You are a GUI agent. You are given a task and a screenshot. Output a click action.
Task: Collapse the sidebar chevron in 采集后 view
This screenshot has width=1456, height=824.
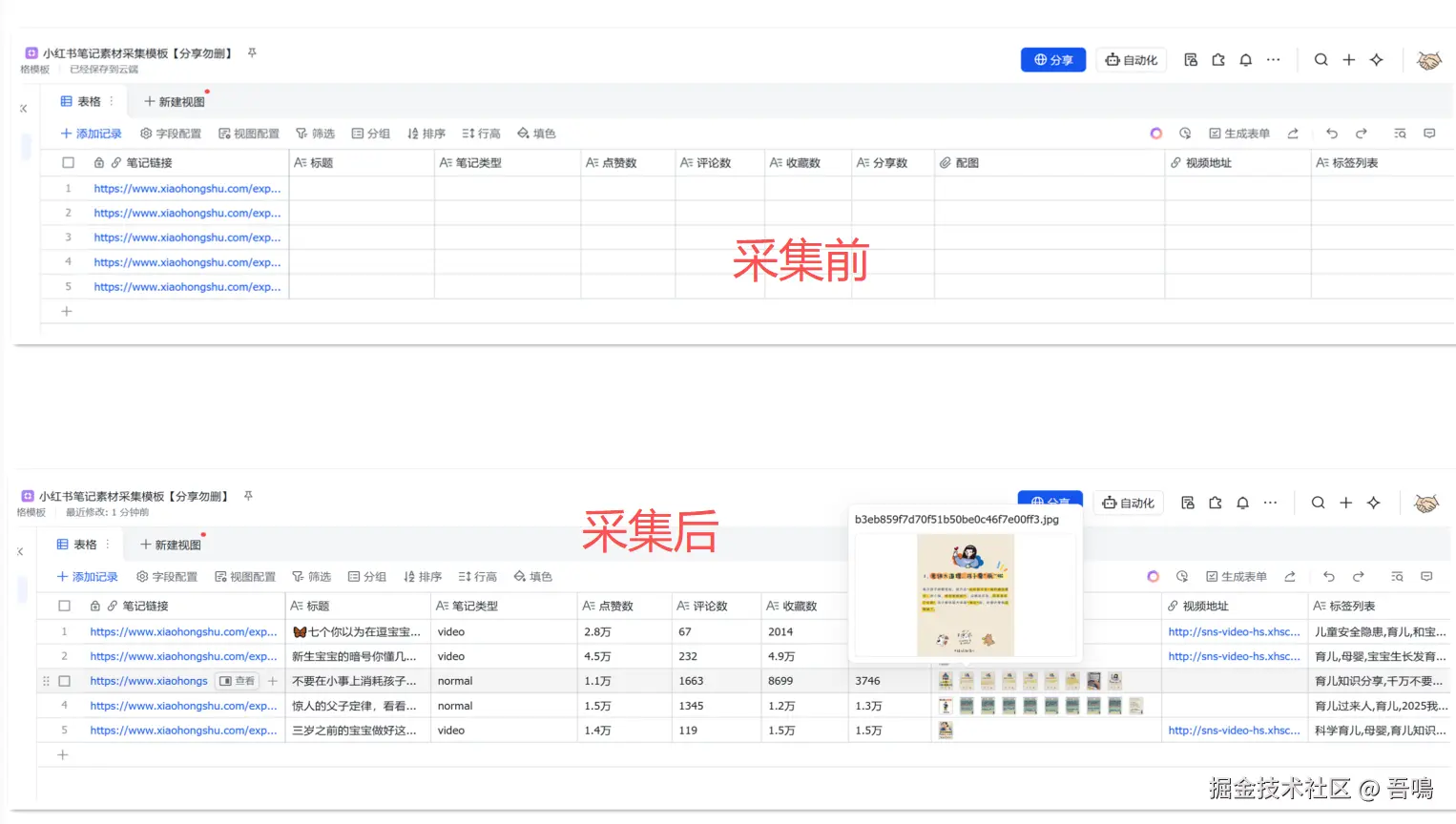[x=20, y=551]
